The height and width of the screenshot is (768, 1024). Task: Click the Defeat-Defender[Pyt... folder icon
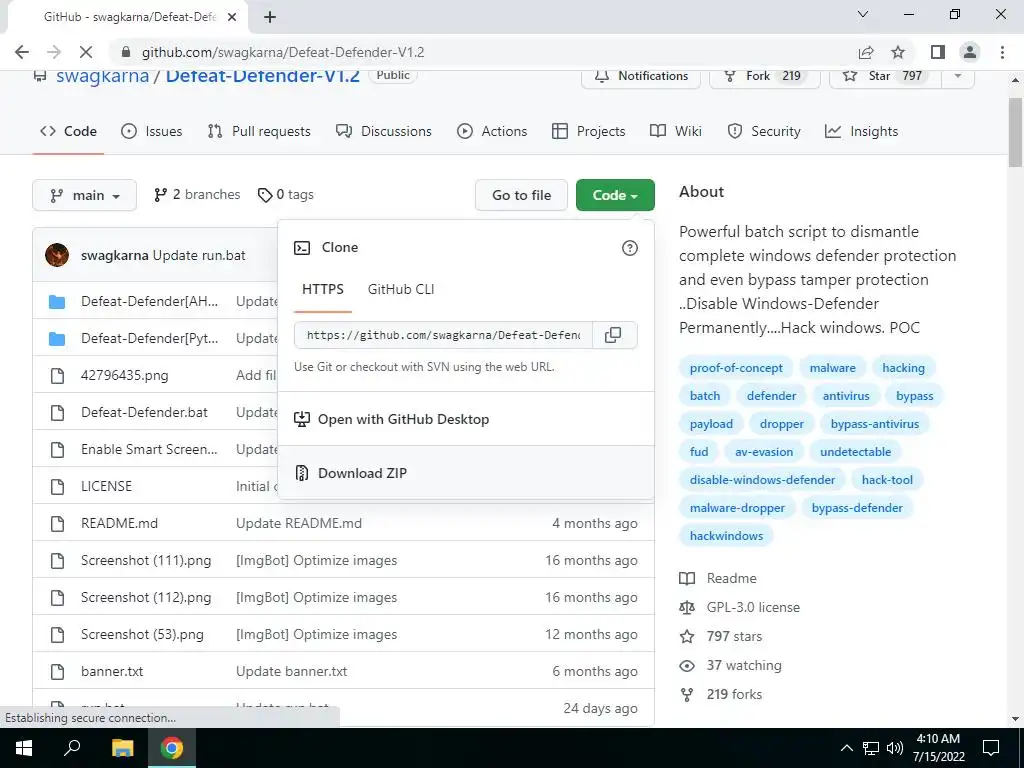[x=57, y=339]
